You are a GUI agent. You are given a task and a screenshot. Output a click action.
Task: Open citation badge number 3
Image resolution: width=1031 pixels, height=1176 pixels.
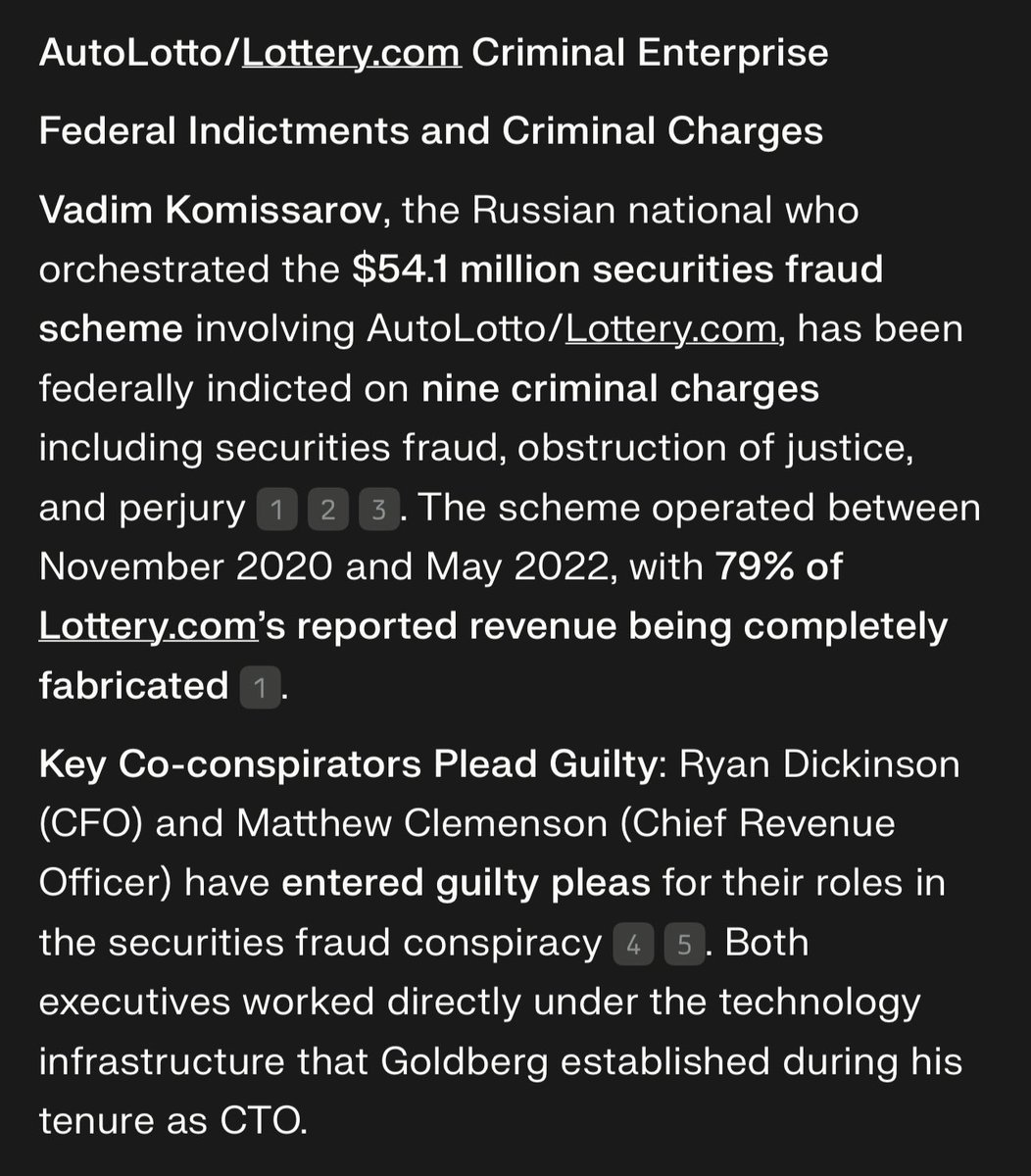tap(378, 510)
